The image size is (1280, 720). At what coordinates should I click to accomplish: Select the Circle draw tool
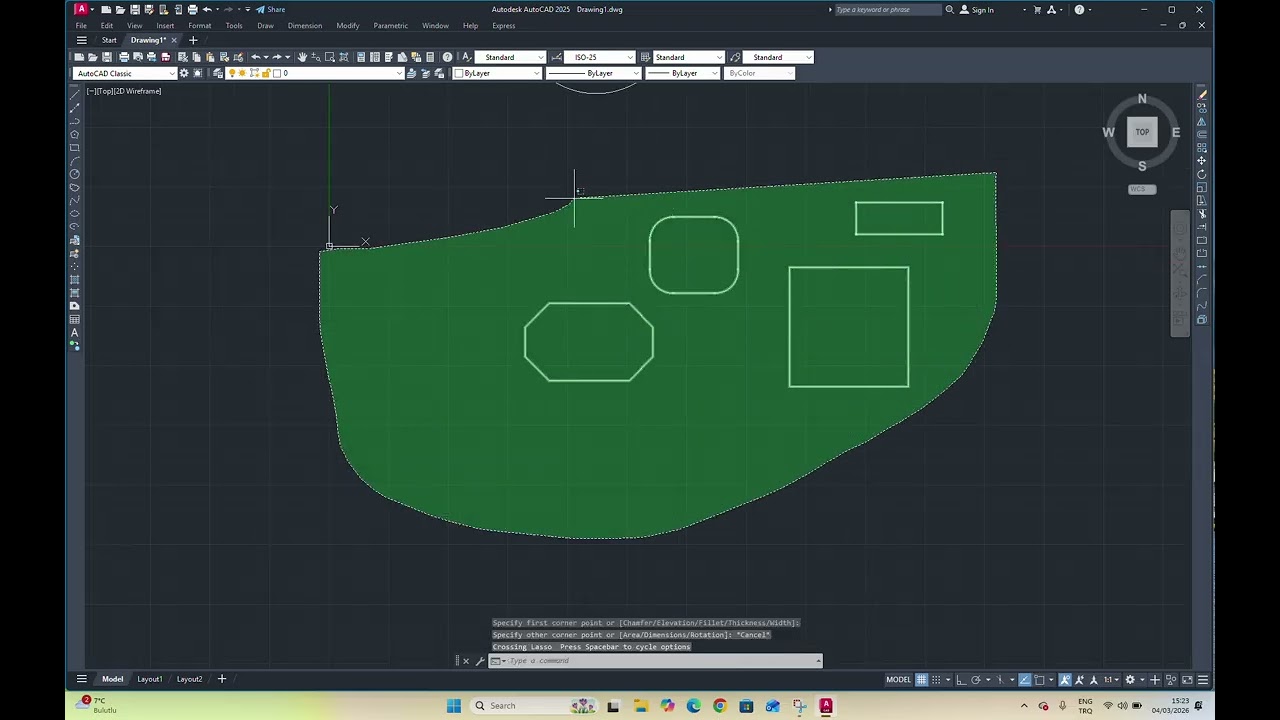[74, 174]
